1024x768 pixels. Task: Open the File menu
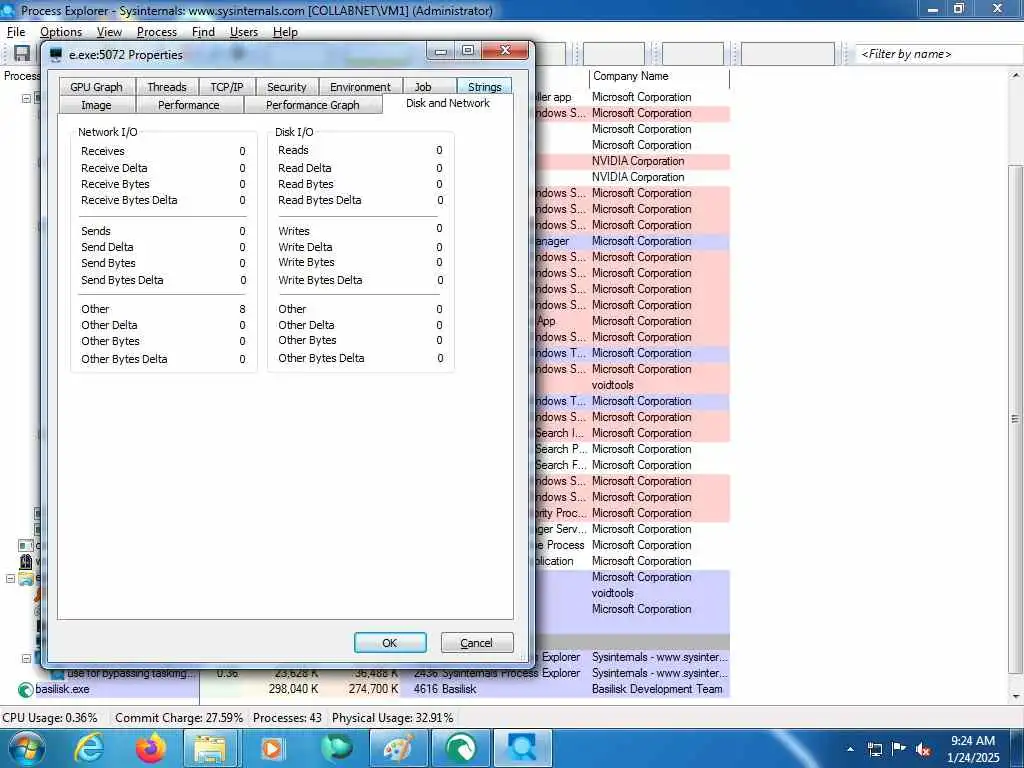[16, 32]
